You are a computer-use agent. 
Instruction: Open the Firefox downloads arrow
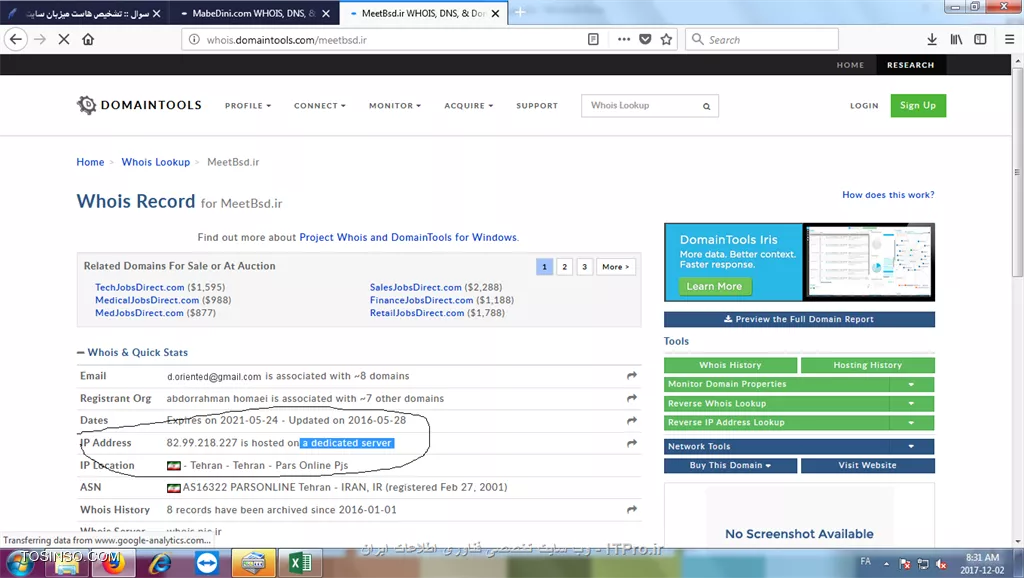coord(932,39)
